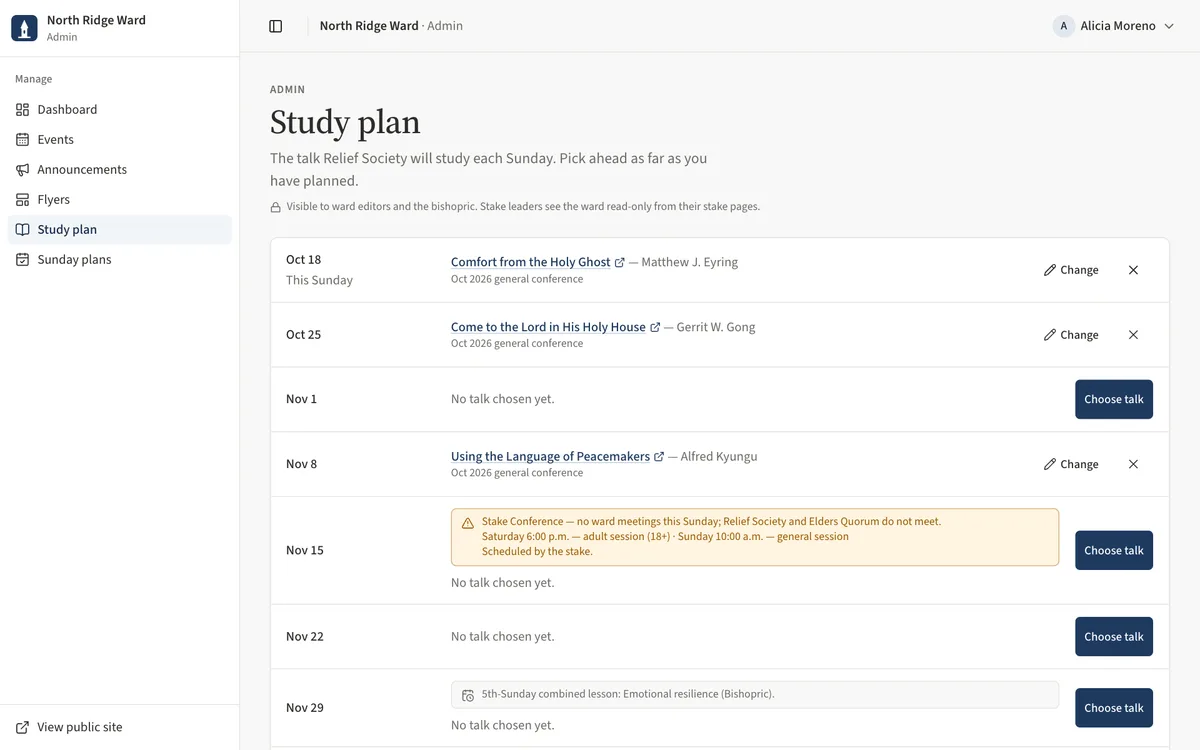Open Announcements in the sidebar
Screen dimensions: 1200x750
120,170
